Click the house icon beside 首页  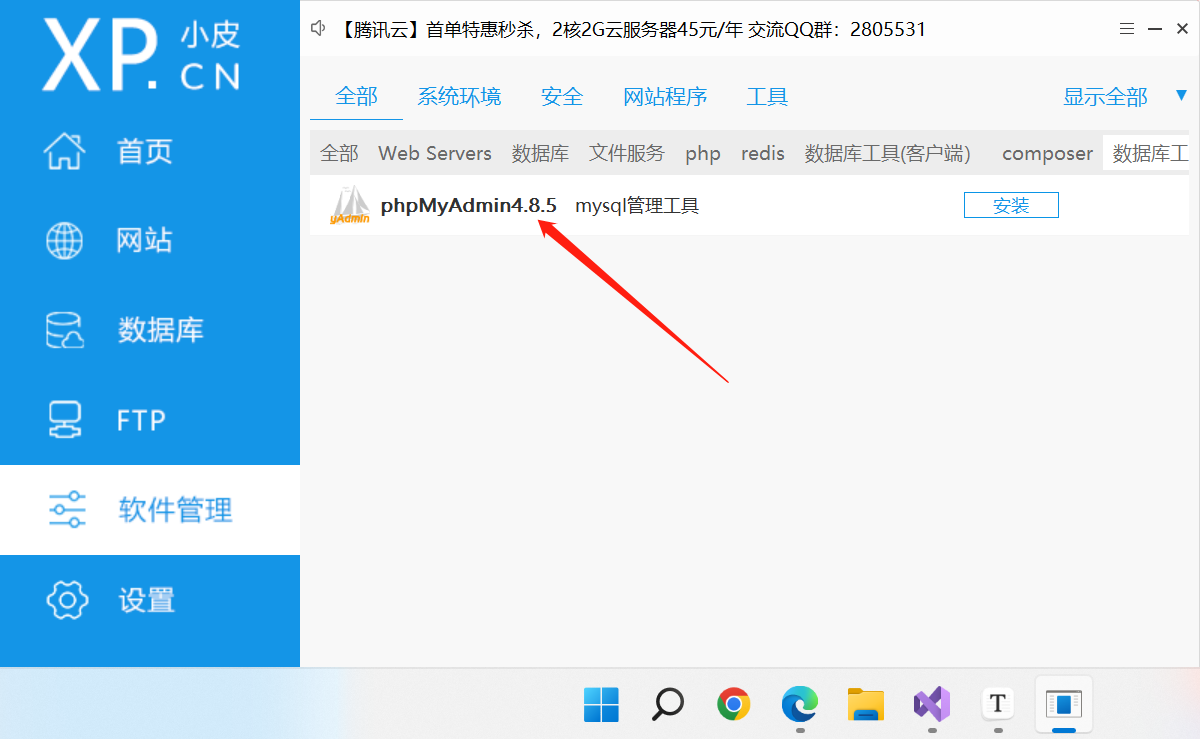coord(66,152)
